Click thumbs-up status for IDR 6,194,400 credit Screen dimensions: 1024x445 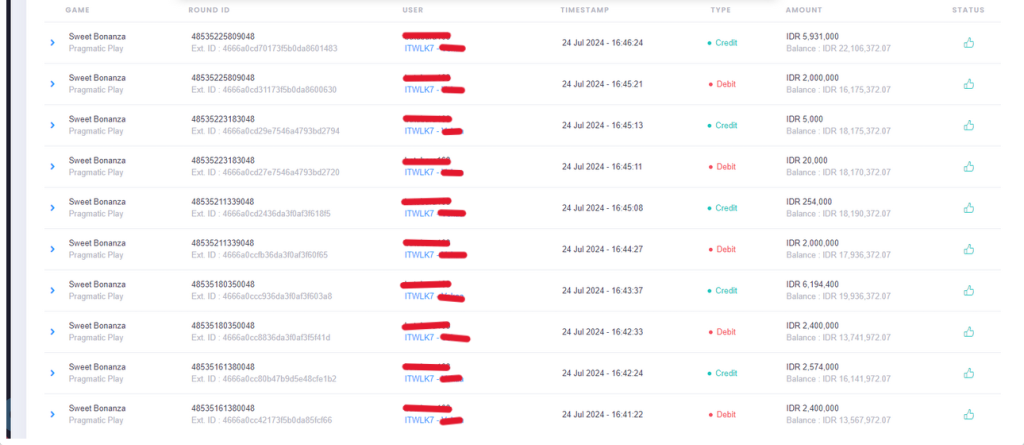[968, 290]
